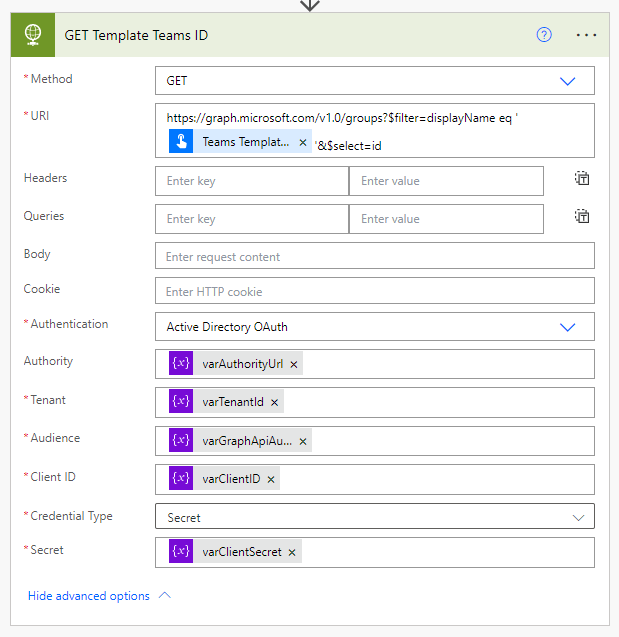Open the Credential Type dropdown

(578, 518)
